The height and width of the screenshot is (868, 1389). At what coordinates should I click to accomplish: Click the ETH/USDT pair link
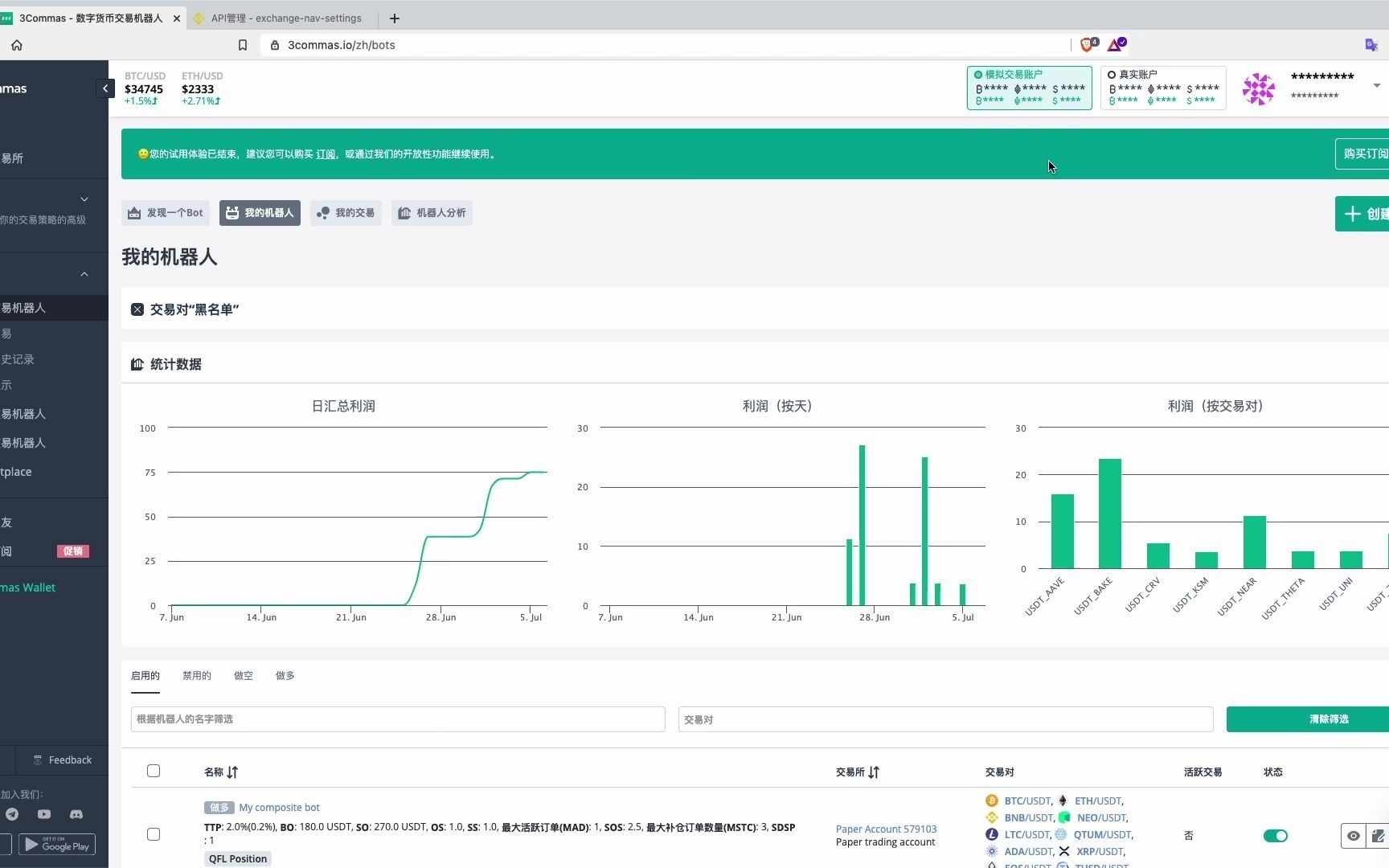[x=1098, y=801]
